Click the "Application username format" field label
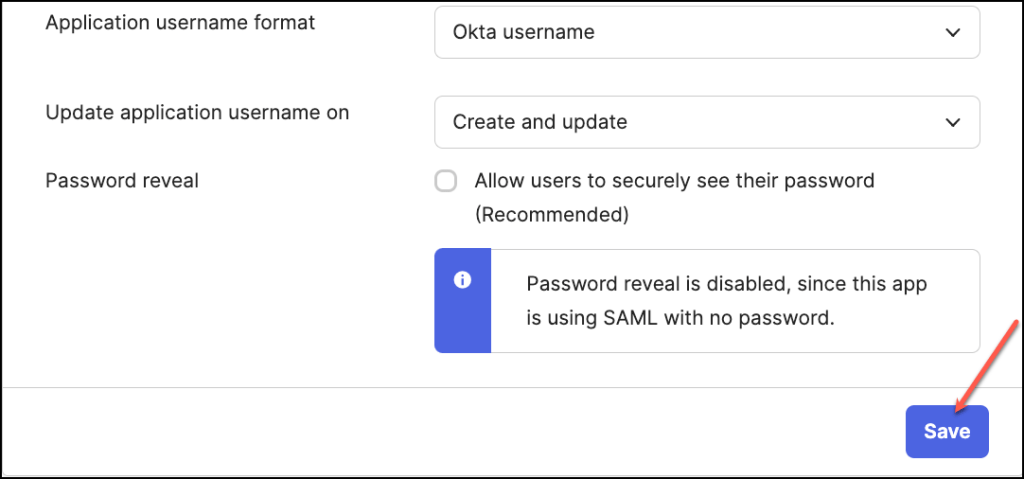The image size is (1024, 479). pyautogui.click(x=180, y=22)
